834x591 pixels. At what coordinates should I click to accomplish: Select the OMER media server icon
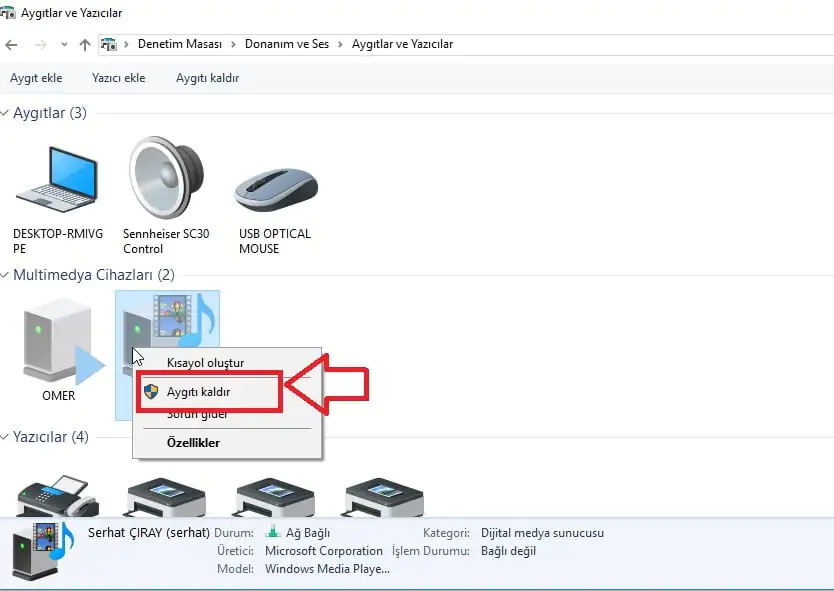(x=63, y=341)
